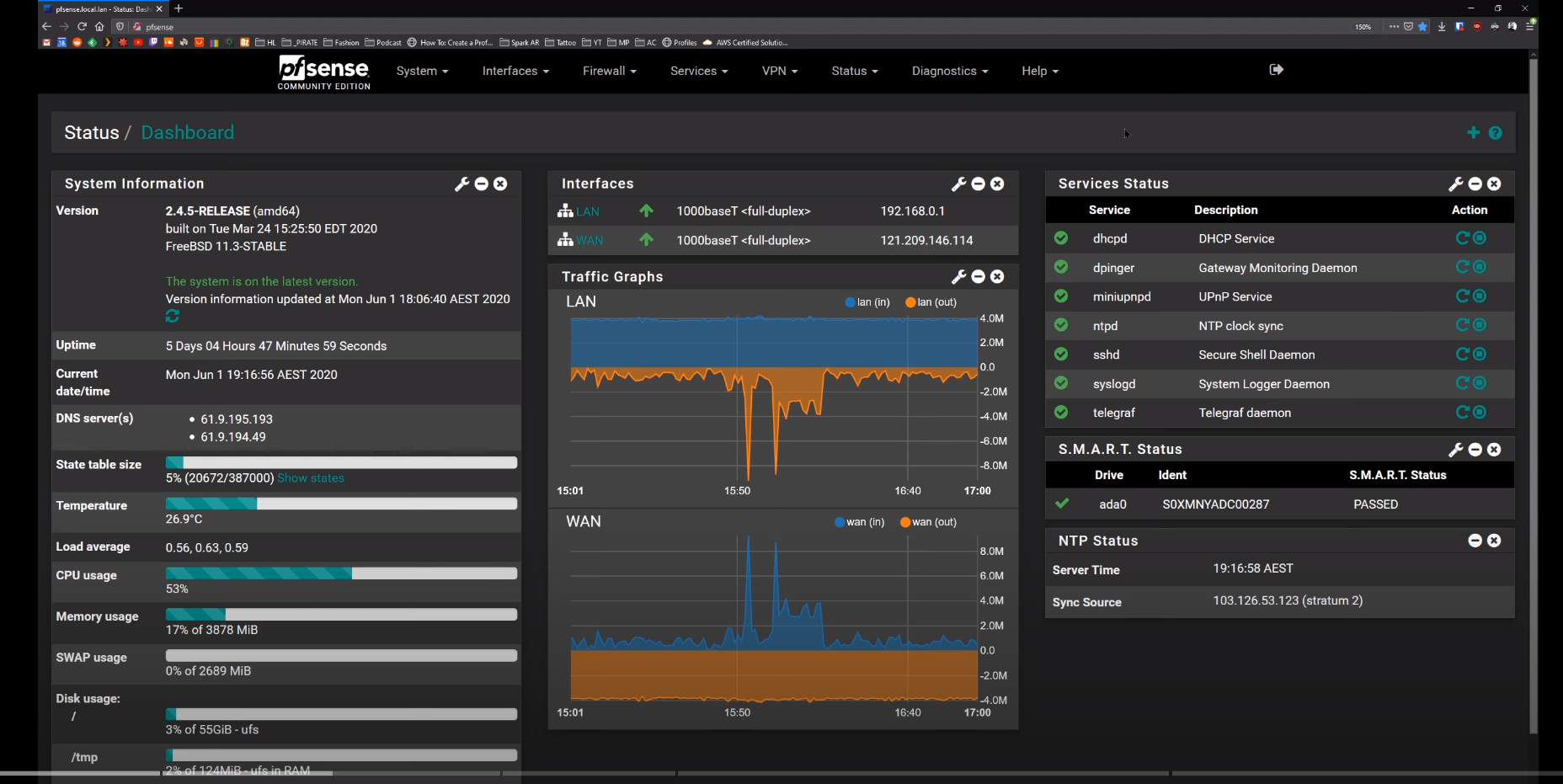Open the VPN dropdown menu
1563x784 pixels.
pos(780,71)
